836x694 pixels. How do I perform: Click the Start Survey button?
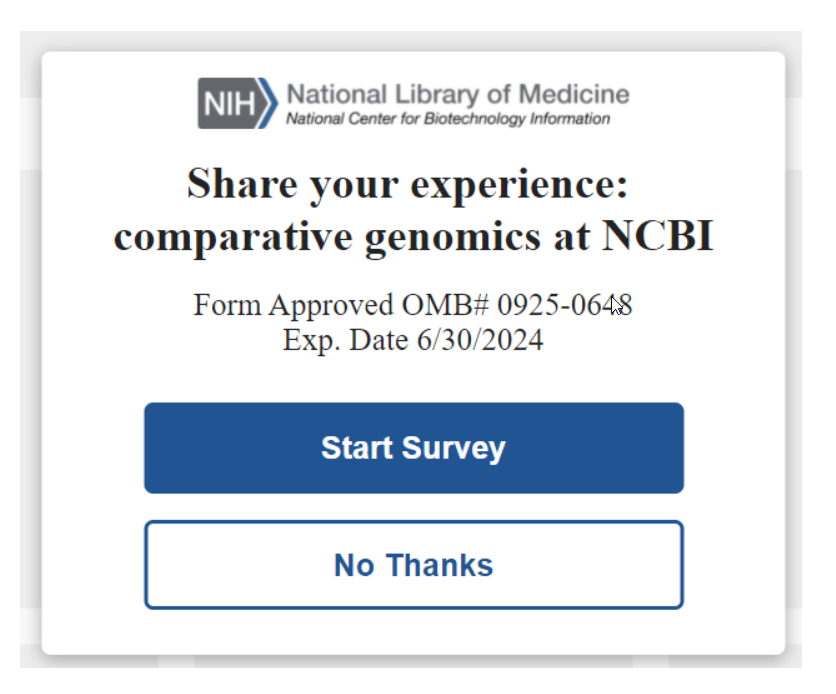click(x=413, y=448)
